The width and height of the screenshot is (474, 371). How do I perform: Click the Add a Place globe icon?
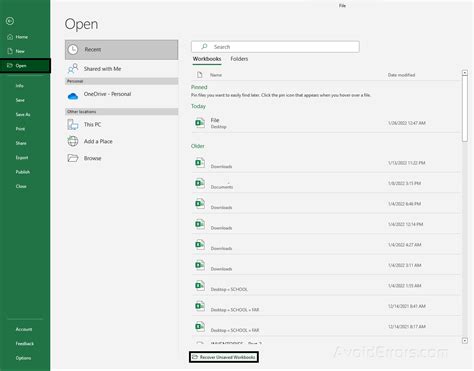tap(73, 141)
